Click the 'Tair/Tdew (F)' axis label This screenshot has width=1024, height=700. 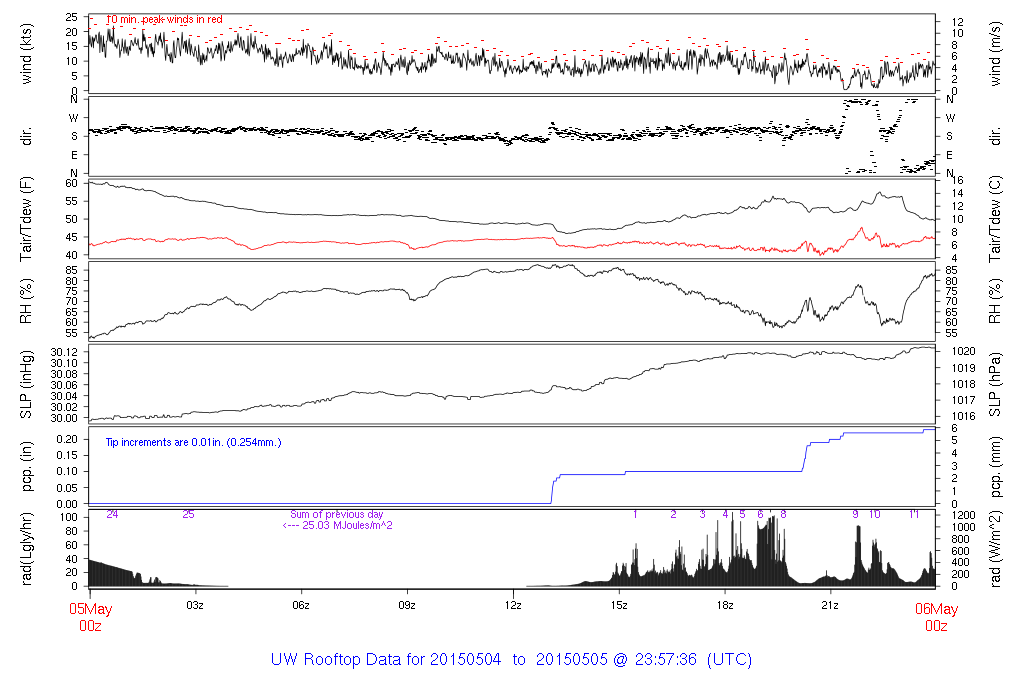coord(26,219)
